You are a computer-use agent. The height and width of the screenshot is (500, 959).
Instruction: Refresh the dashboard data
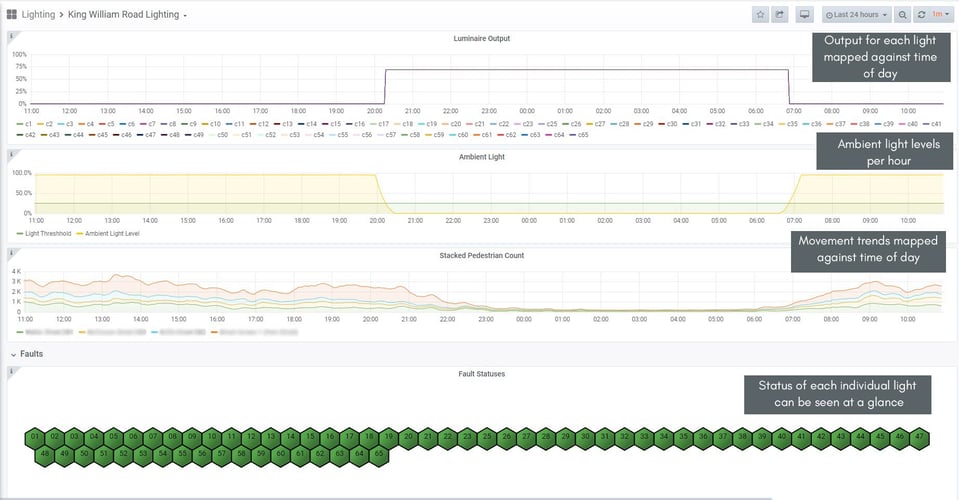point(921,15)
